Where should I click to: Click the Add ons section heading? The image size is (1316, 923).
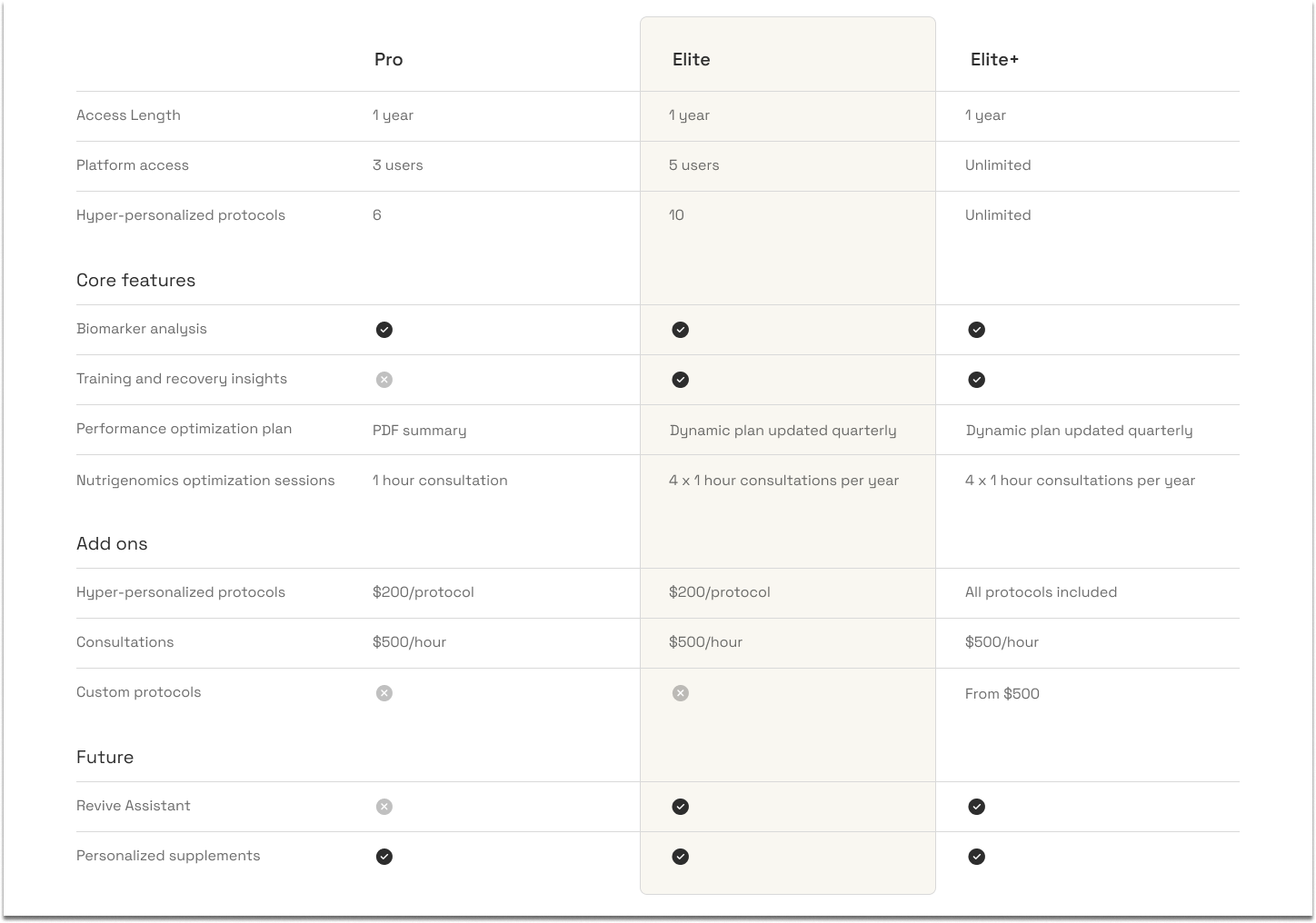click(112, 543)
